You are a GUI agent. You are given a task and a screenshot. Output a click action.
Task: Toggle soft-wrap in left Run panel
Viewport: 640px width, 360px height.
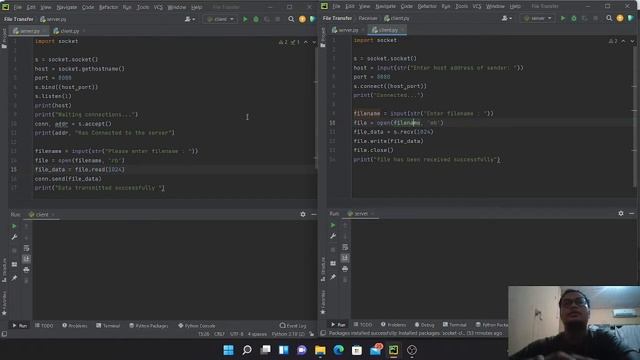point(27,248)
